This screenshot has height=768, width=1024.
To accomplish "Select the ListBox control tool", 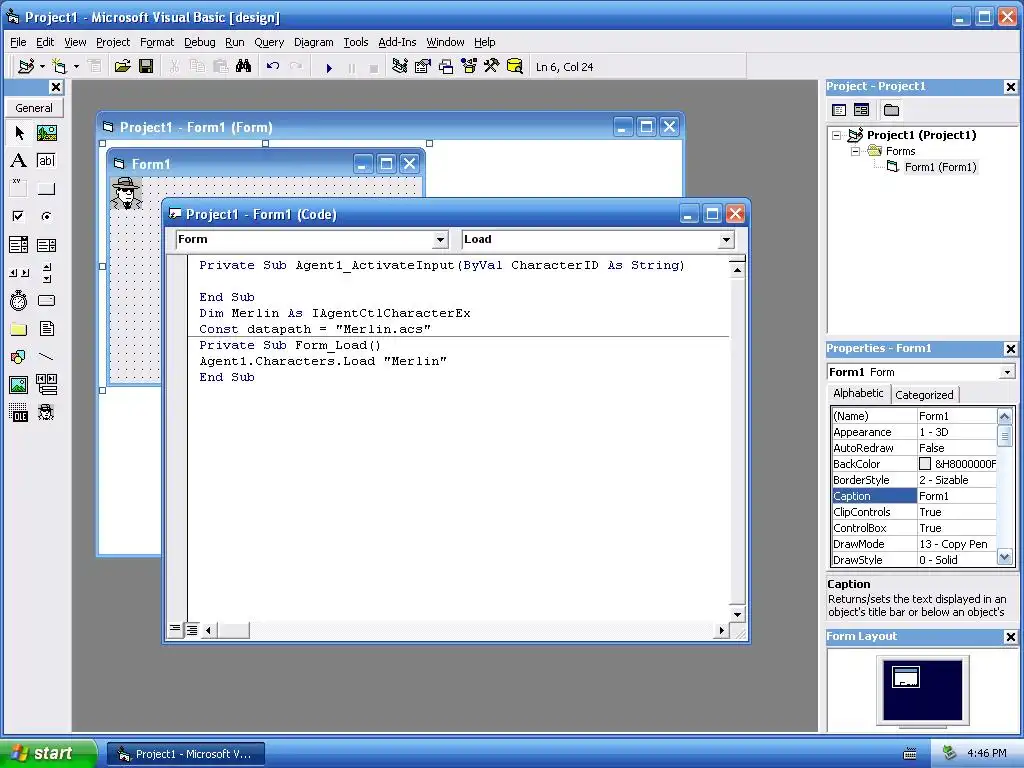I will click(x=46, y=245).
